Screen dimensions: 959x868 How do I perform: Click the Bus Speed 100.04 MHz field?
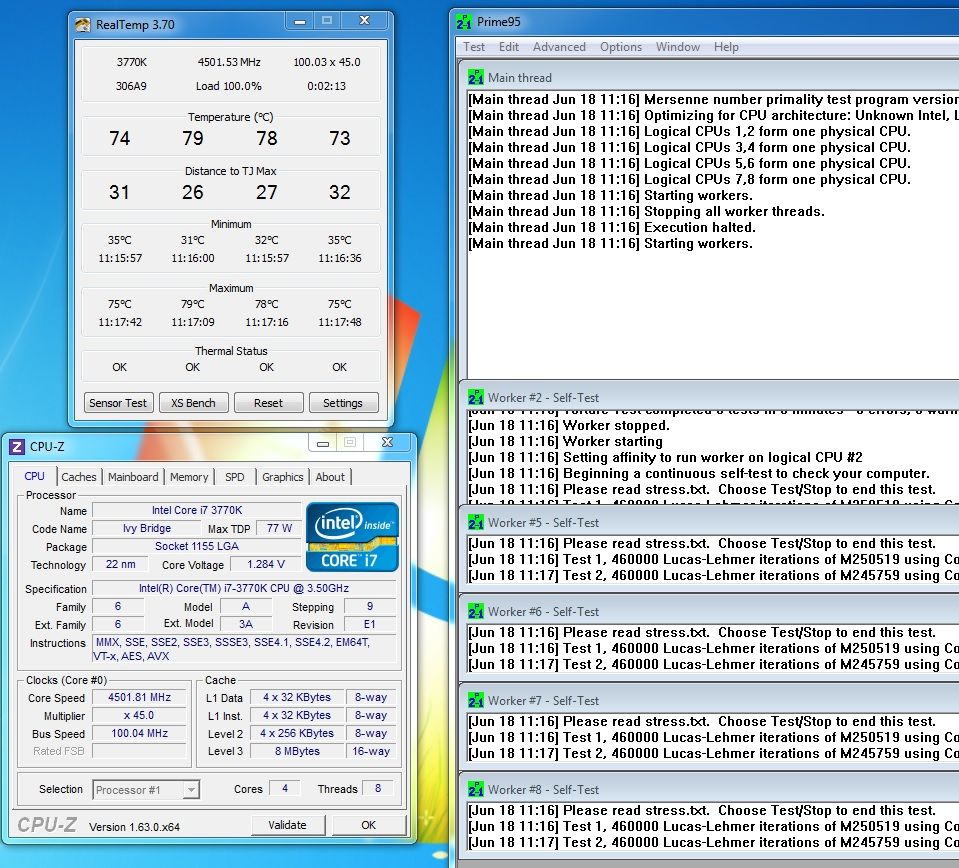[x=139, y=733]
